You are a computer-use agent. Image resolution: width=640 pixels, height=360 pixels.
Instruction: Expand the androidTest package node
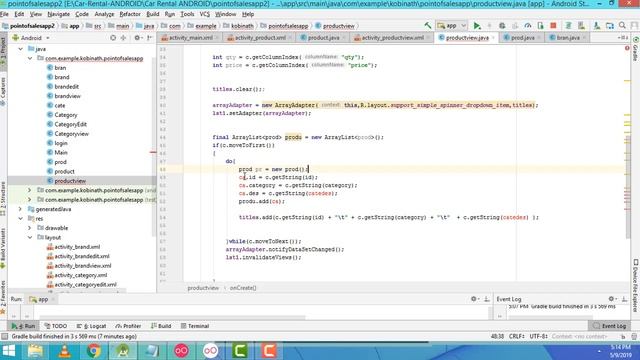click(x=30, y=190)
